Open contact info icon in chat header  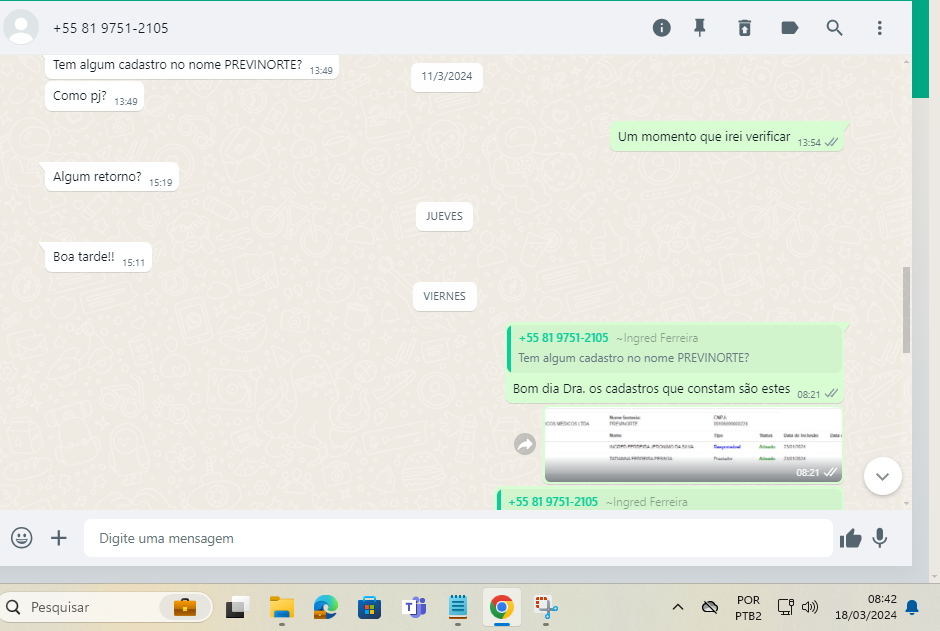[661, 28]
